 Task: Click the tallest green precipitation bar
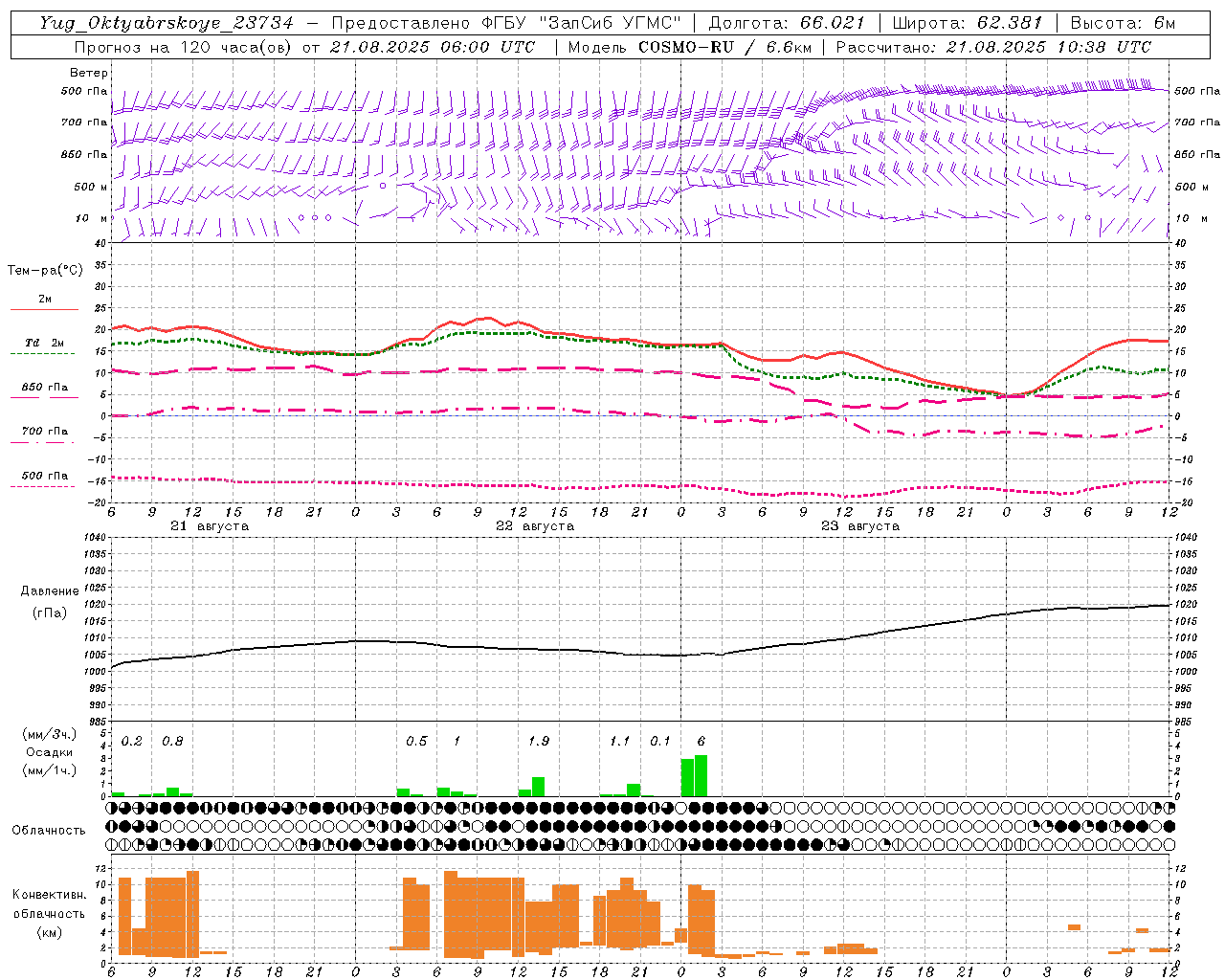(702, 776)
